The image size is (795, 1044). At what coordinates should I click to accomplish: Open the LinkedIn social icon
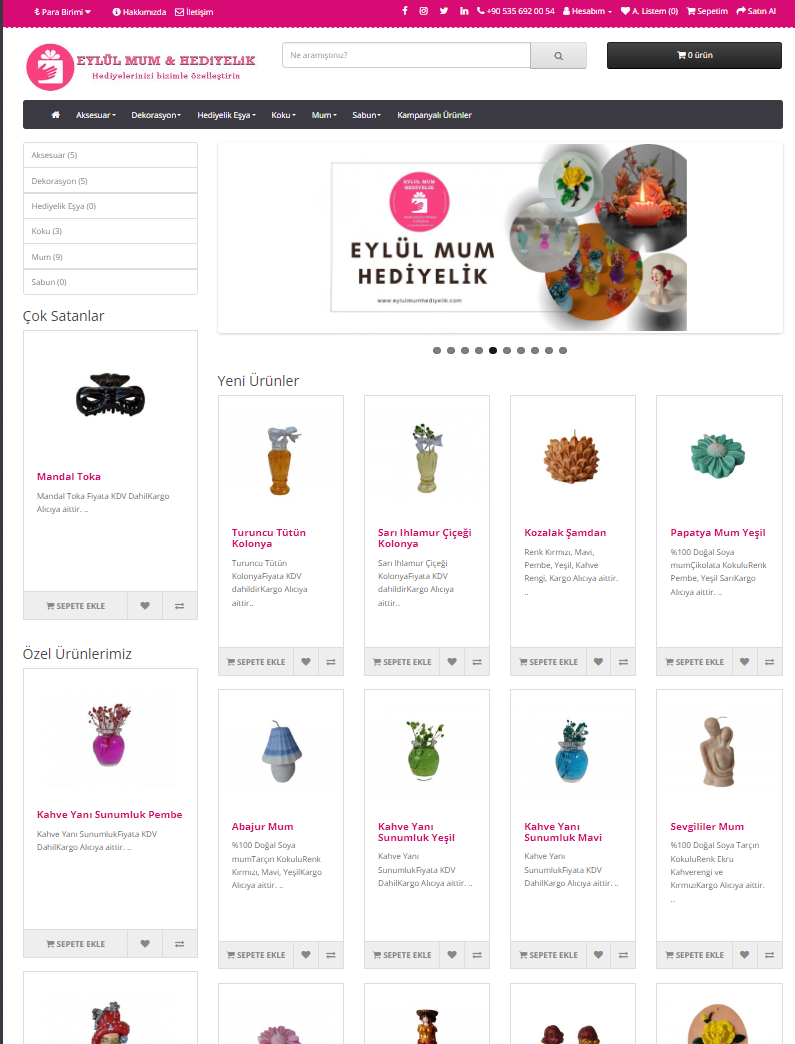(x=464, y=11)
